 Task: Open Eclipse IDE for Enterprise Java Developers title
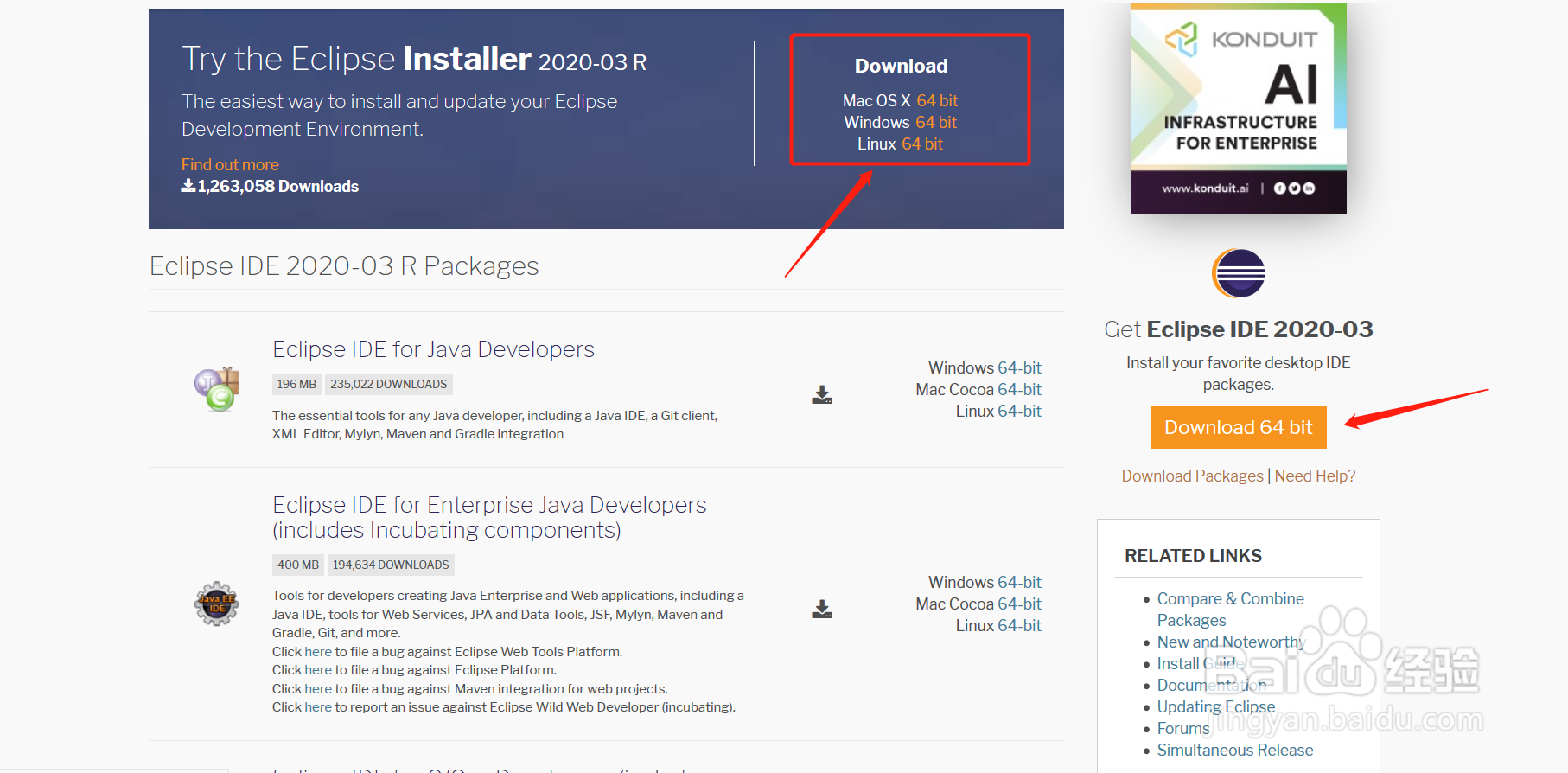point(489,517)
